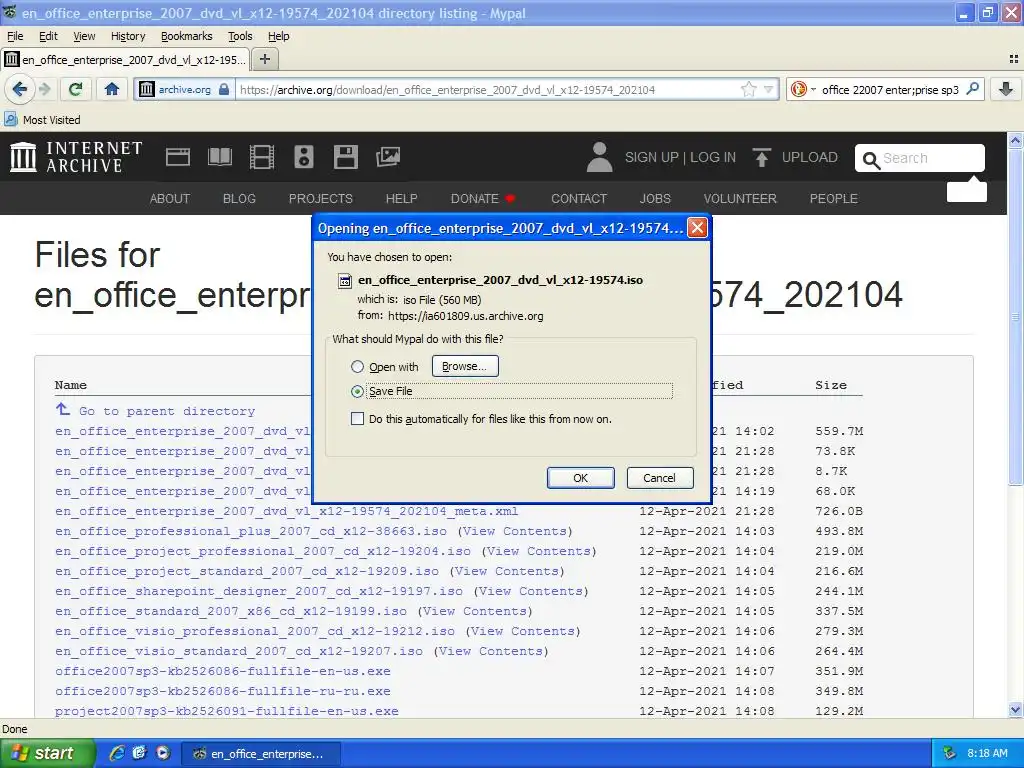Open the History menu
Viewport: 1024px width, 768px height.
tap(127, 36)
